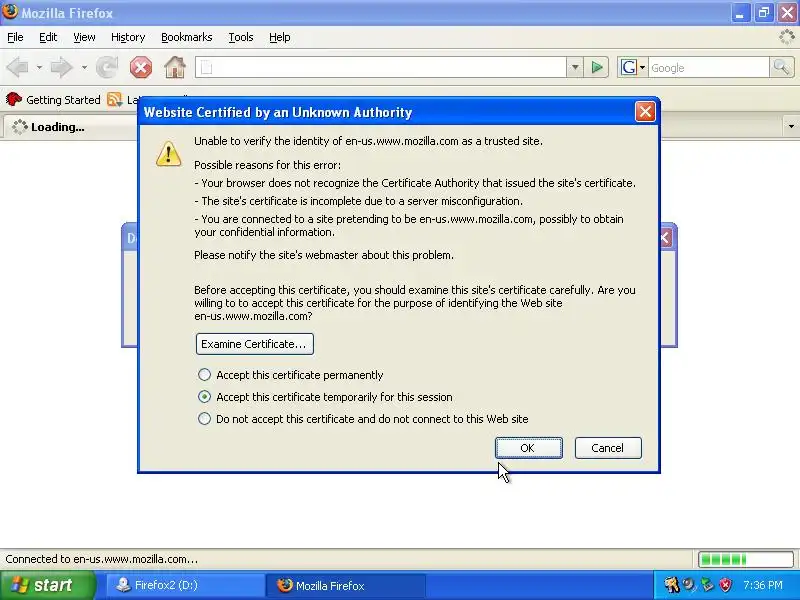Open the Getting Started bookmark
The width and height of the screenshot is (800, 600).
click(x=53, y=99)
